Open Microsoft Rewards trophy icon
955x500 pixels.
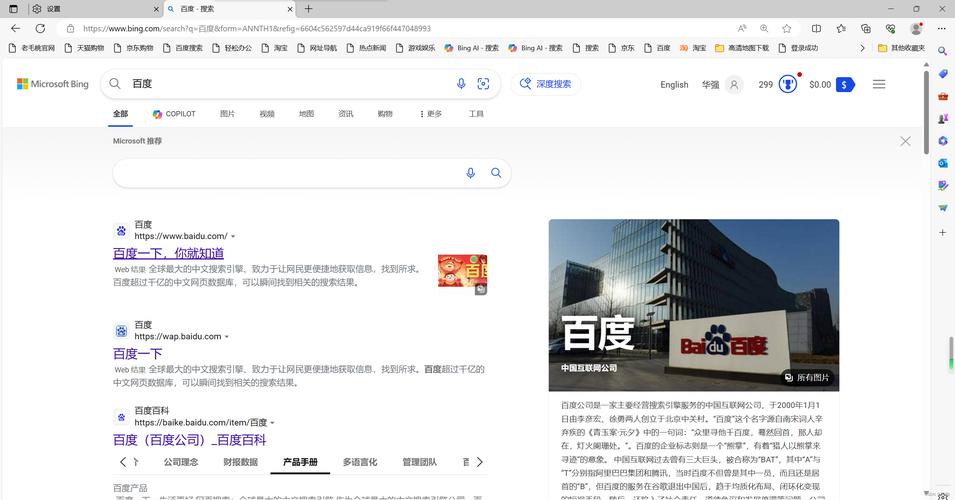[x=788, y=85]
